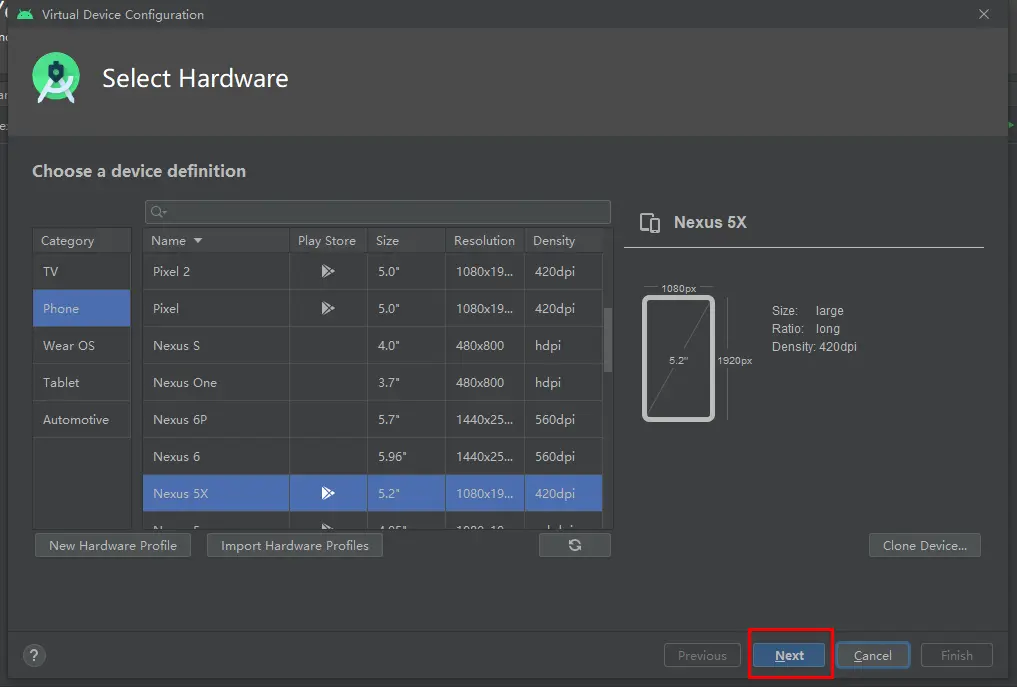Select the Nexus 5X device name

(180, 494)
